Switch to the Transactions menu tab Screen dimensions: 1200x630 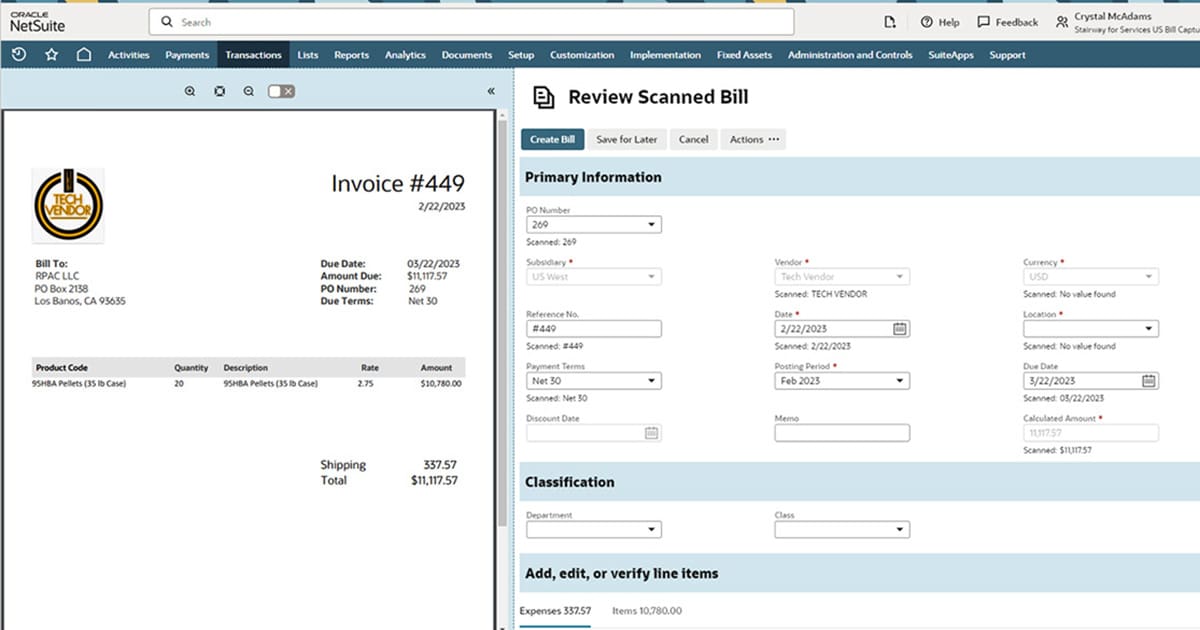(x=253, y=55)
